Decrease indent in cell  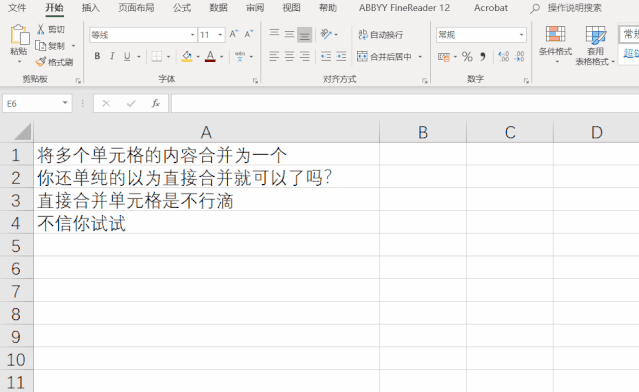326,56
